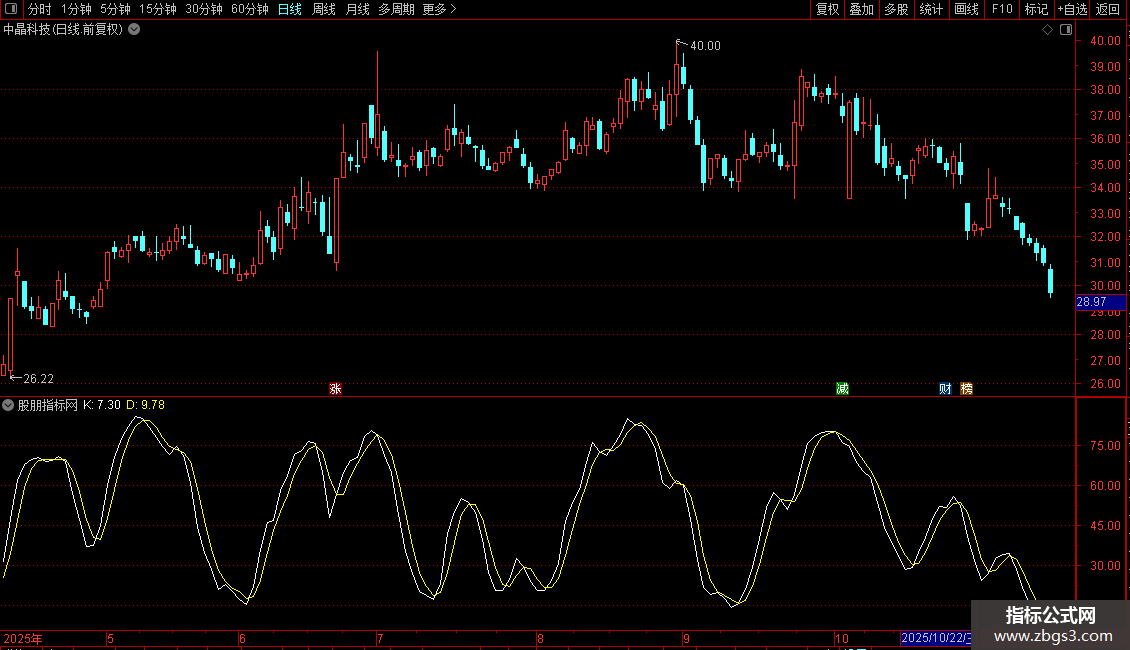Toggle 叠加 overlay mode
1130x650 pixels.
tap(861, 9)
